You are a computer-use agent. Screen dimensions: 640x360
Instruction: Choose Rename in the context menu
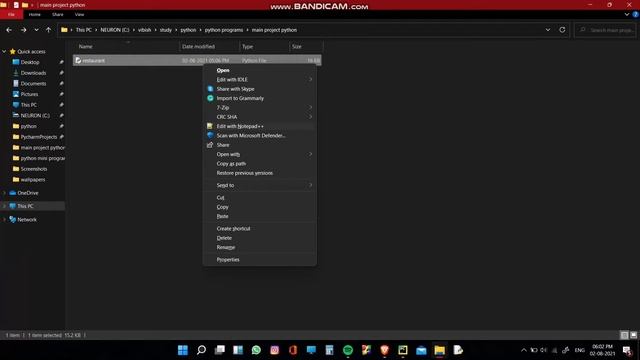[x=260, y=247]
